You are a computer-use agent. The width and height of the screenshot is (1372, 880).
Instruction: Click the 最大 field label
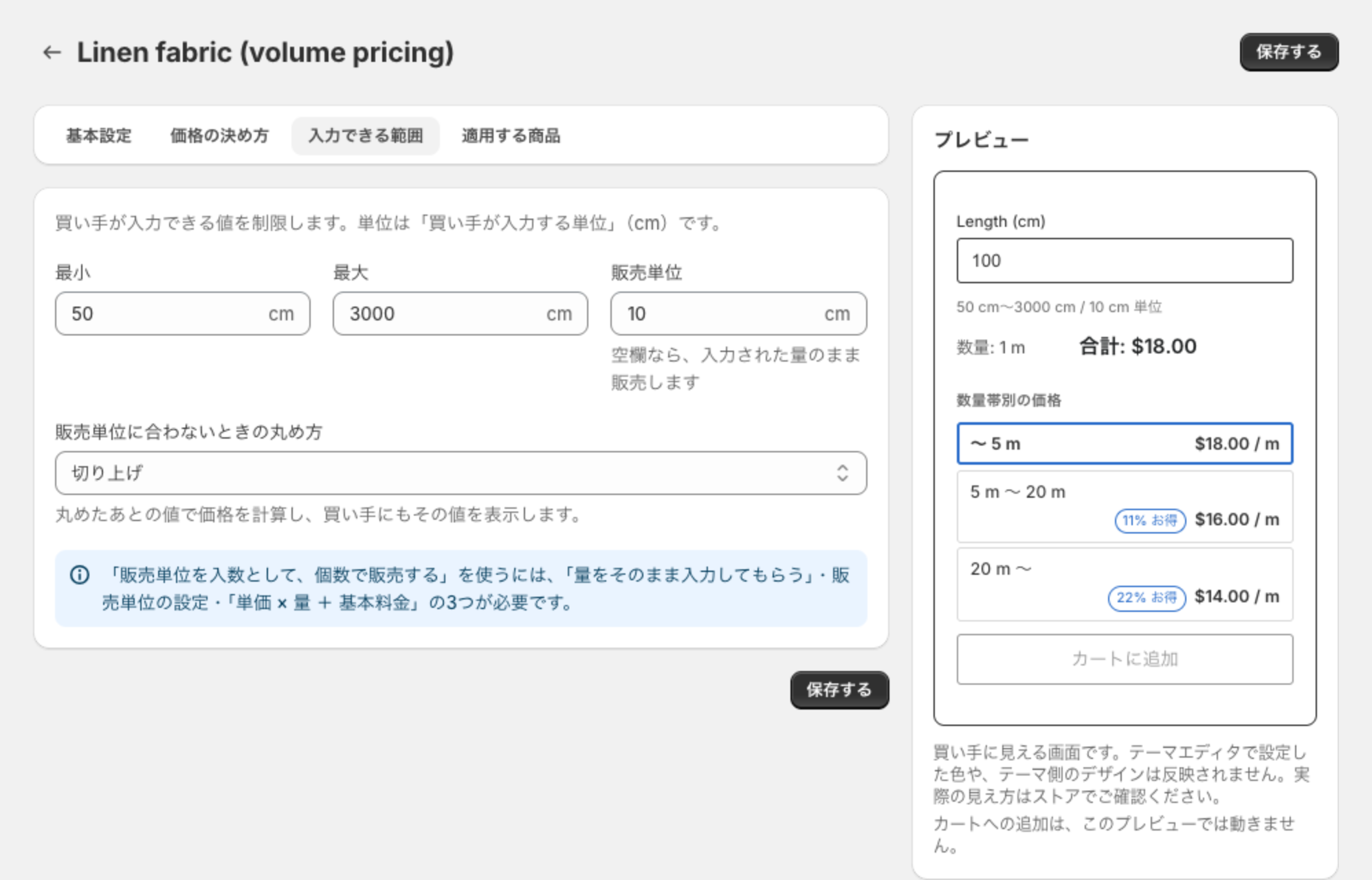(x=351, y=272)
